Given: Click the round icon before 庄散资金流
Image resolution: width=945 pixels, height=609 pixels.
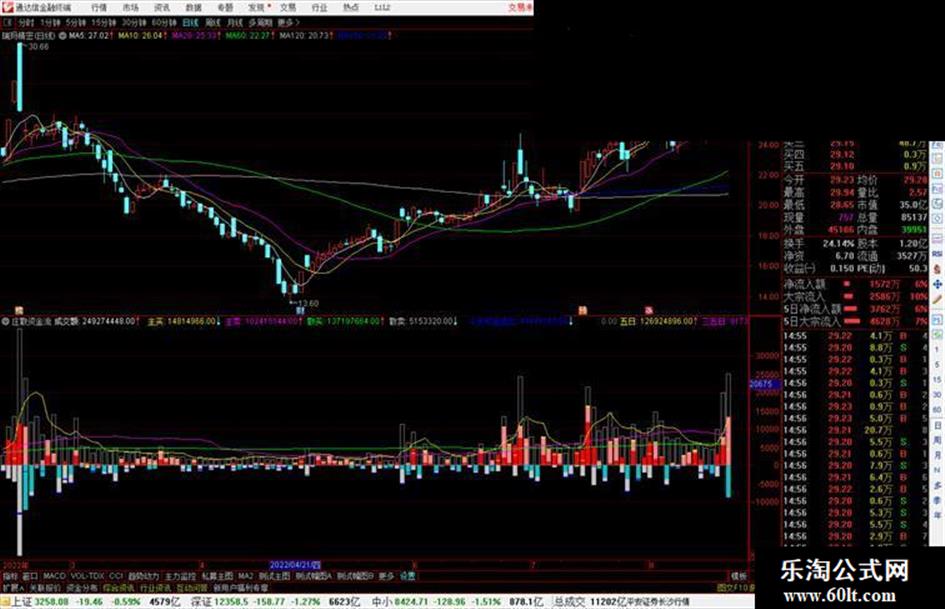Looking at the screenshot, I should (x=5, y=321).
